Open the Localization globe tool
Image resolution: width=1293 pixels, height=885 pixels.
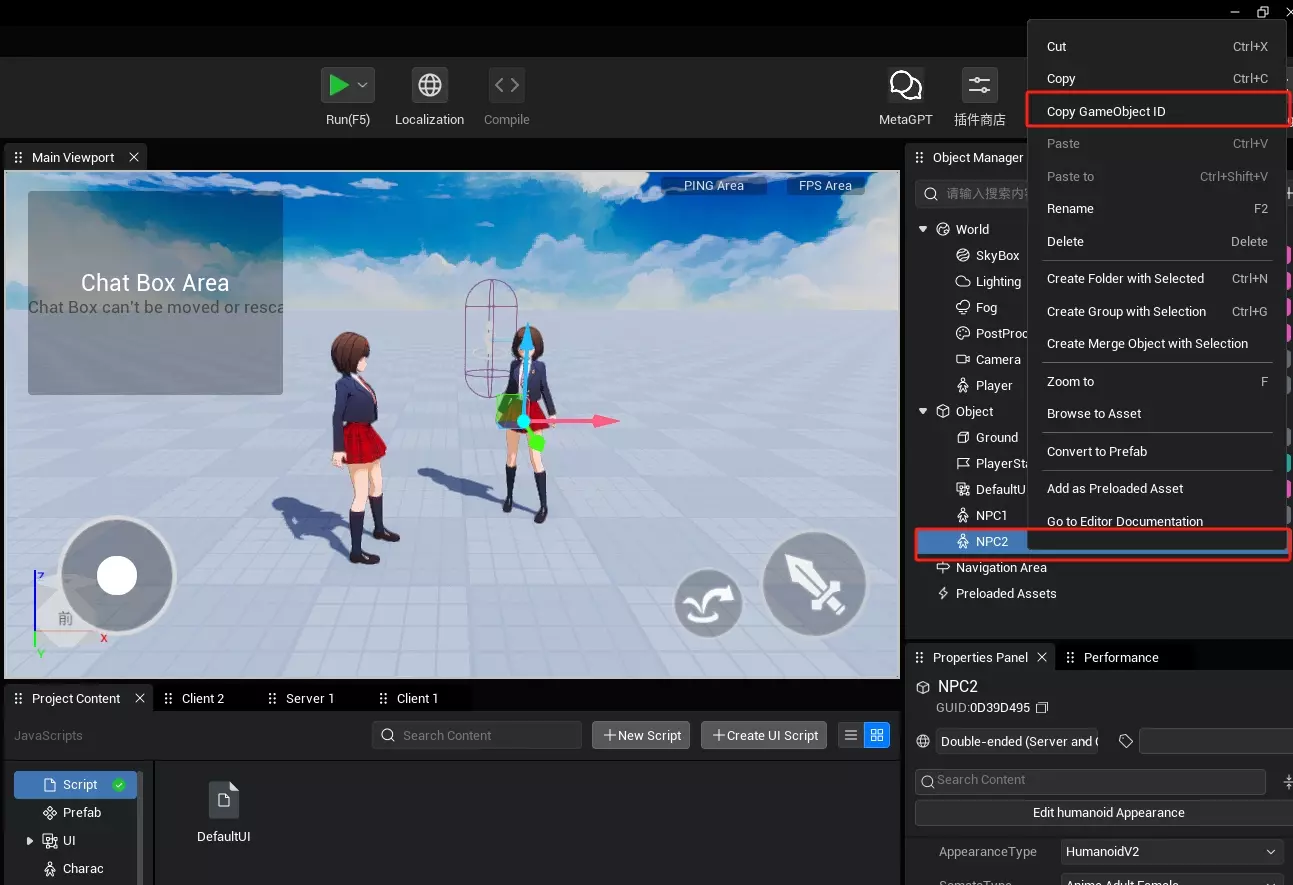(430, 85)
